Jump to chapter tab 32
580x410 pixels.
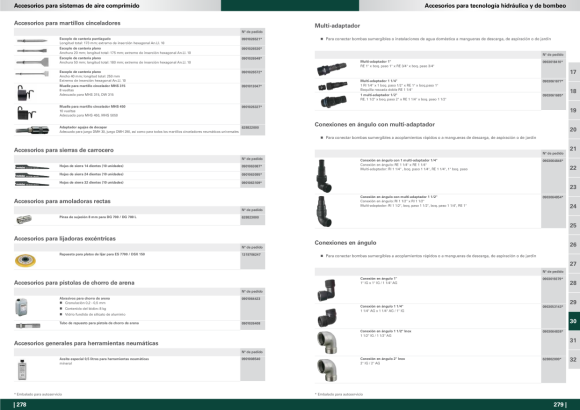click(574, 359)
